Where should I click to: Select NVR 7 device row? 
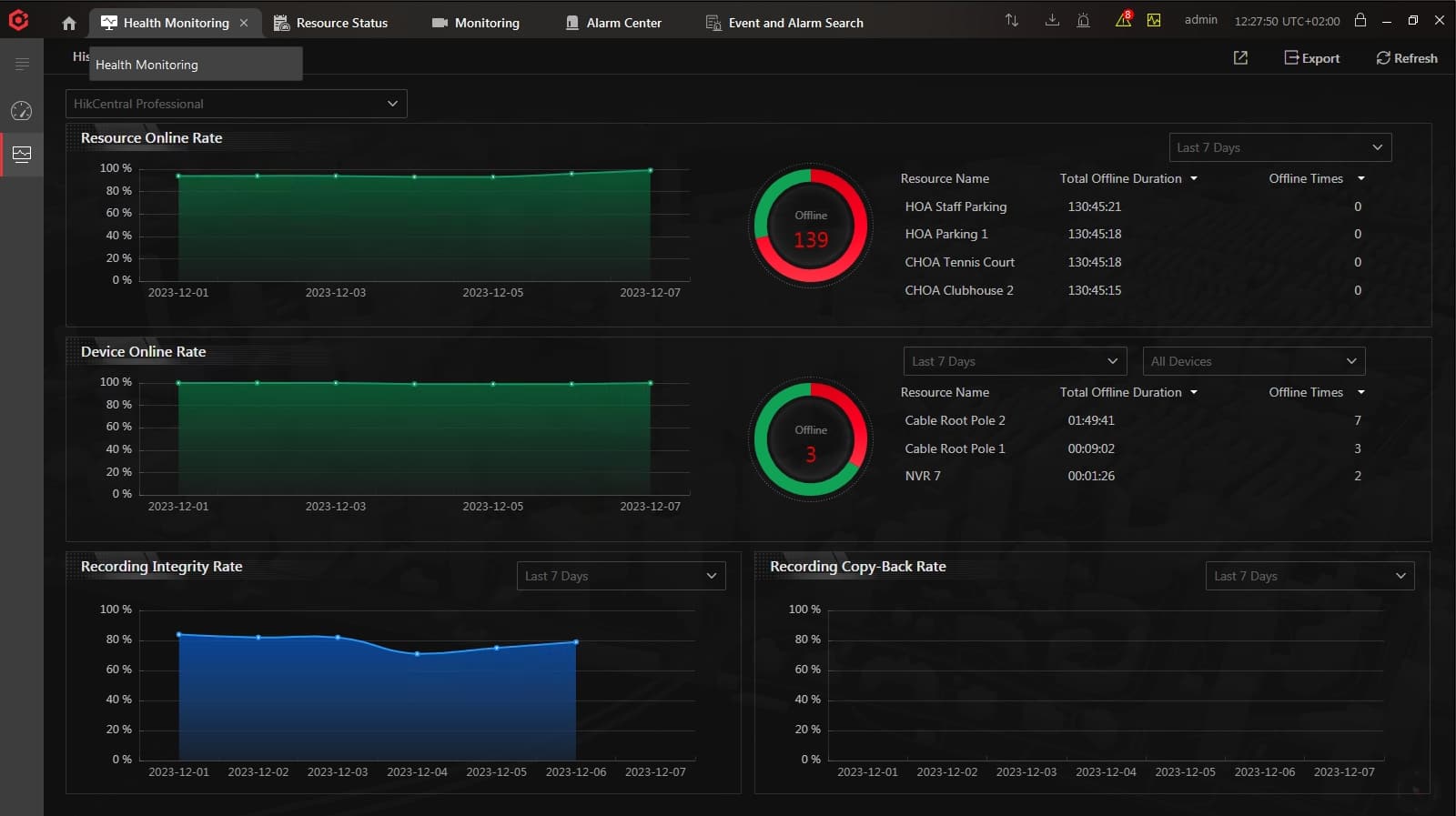(1133, 476)
